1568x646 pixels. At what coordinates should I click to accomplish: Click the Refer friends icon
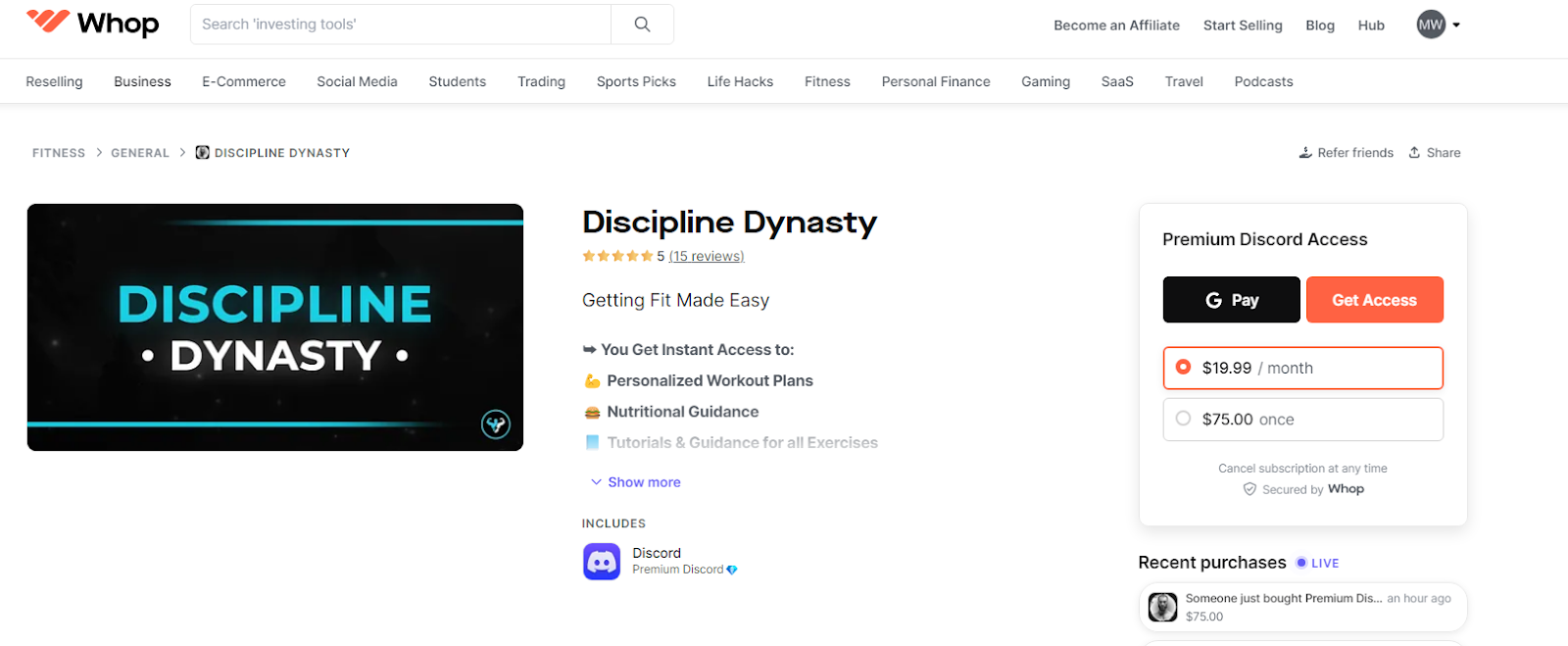click(1305, 152)
